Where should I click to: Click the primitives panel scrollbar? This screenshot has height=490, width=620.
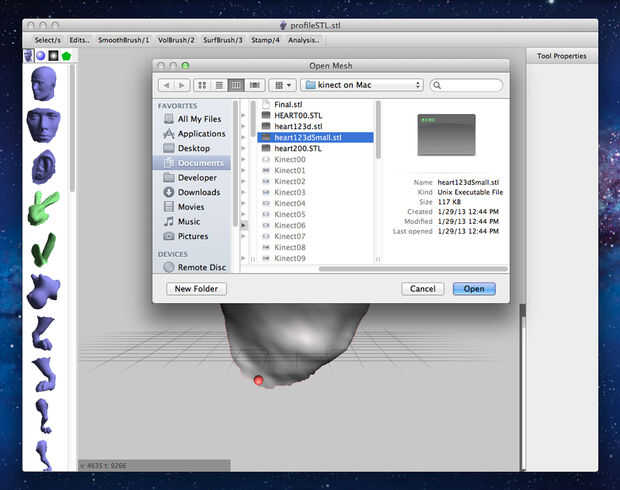[x=72, y=129]
